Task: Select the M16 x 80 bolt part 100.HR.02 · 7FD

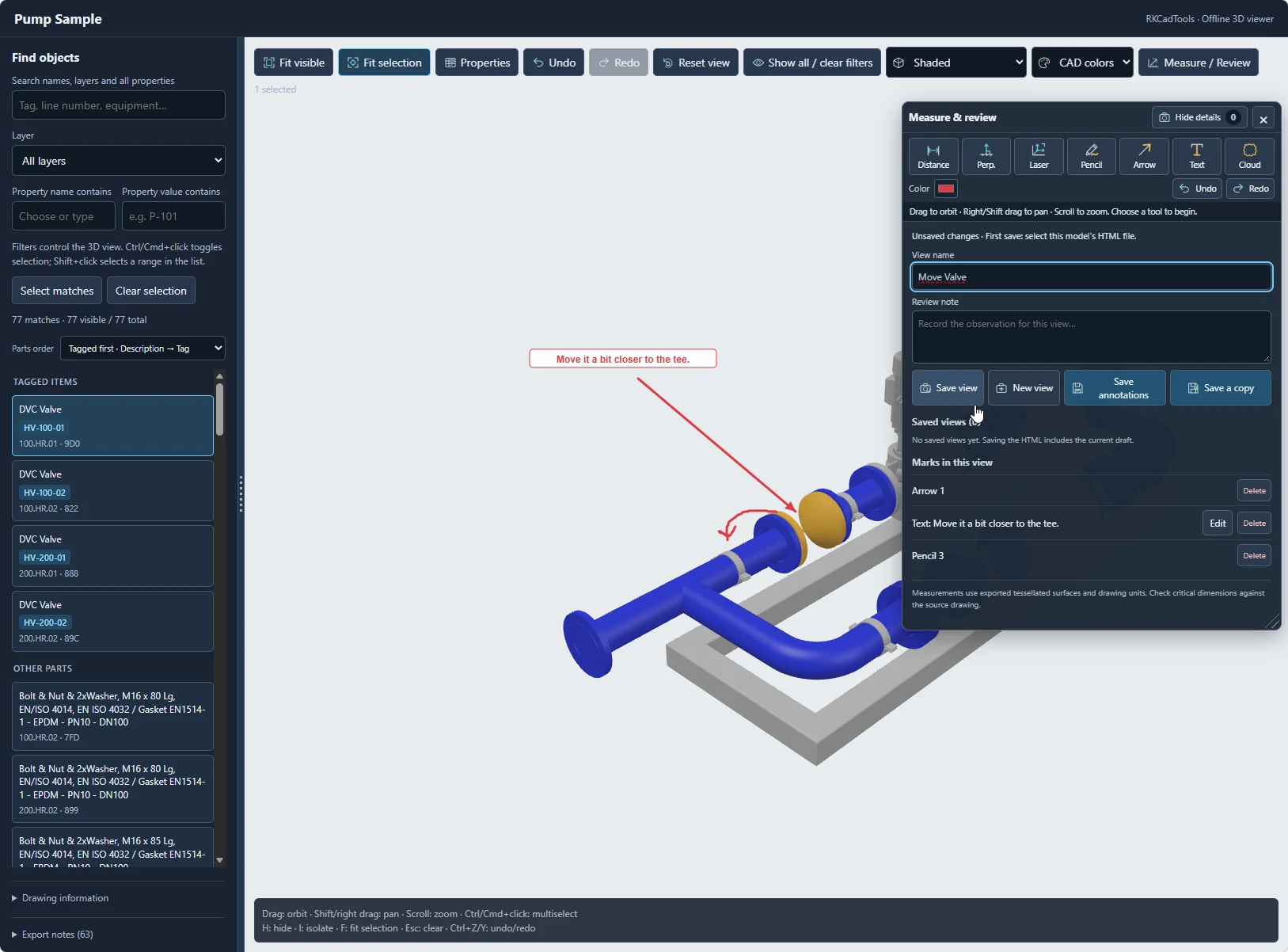Action: pyautogui.click(x=112, y=717)
